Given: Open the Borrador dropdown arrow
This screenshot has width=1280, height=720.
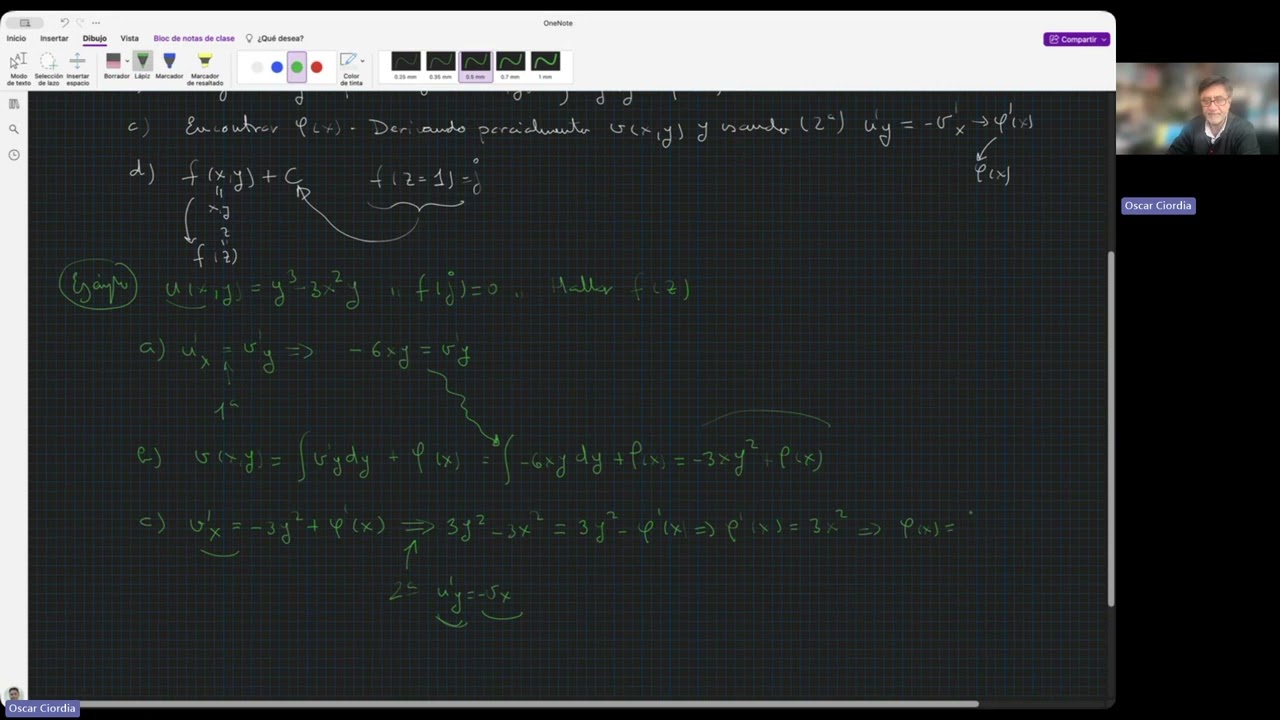Looking at the screenshot, I should coord(127,62).
